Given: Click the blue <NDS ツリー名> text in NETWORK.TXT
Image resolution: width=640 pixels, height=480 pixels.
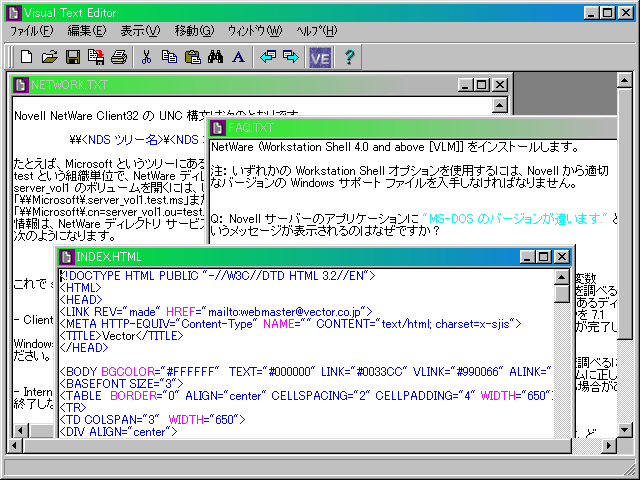Looking at the screenshot, I should click(122, 140).
